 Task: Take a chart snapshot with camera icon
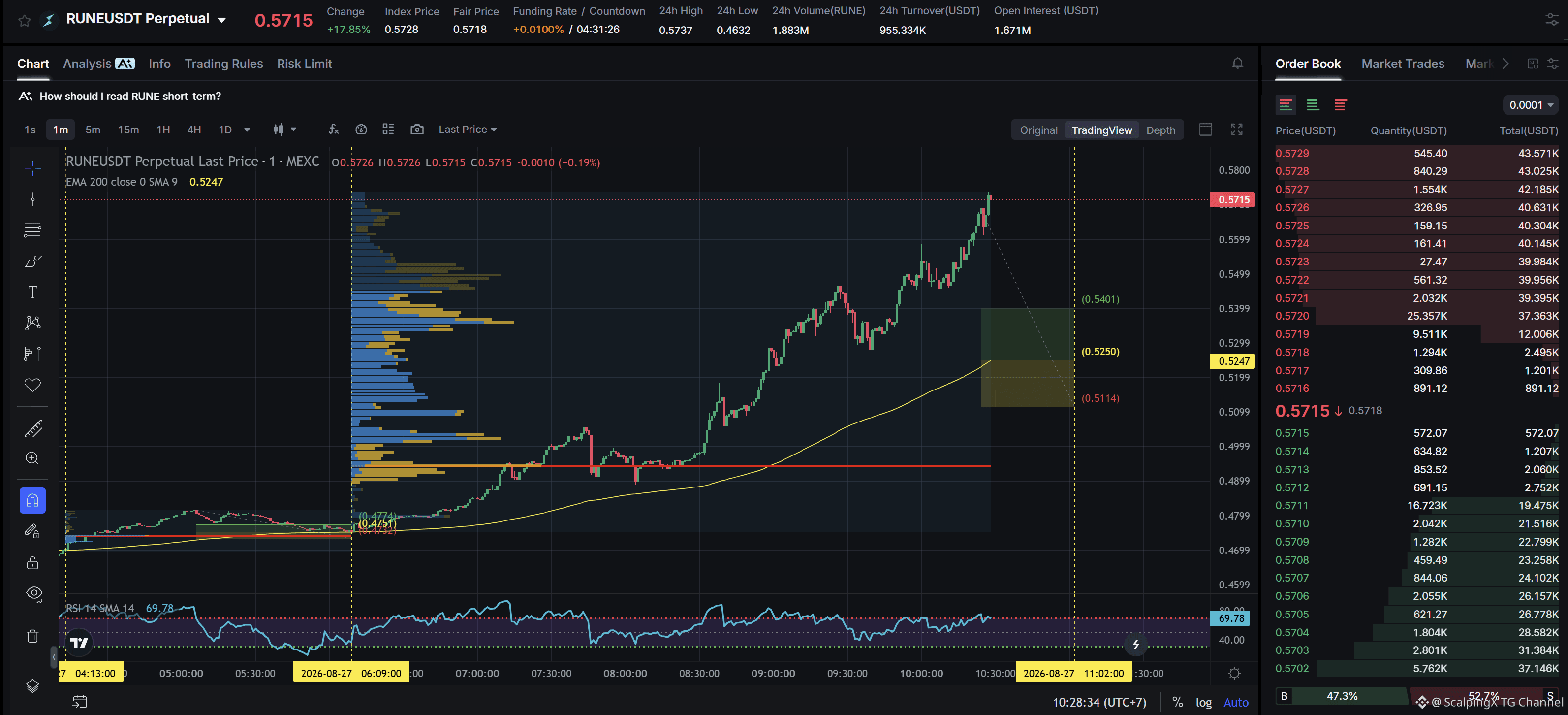(417, 129)
